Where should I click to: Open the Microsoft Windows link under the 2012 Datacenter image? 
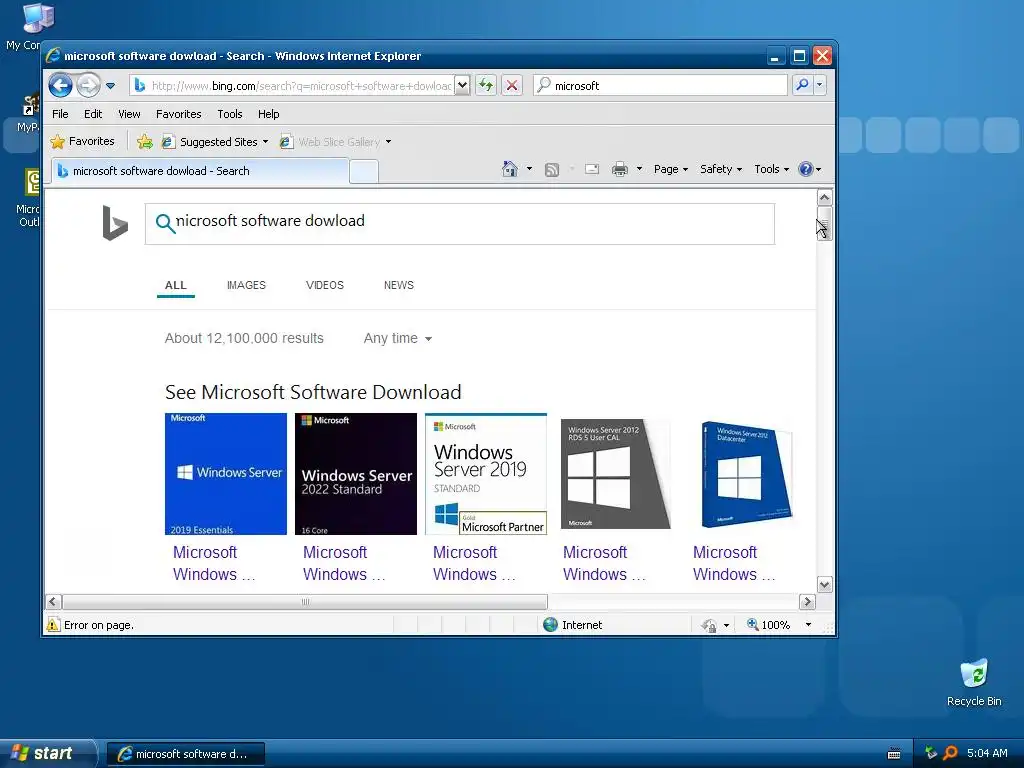pos(733,563)
